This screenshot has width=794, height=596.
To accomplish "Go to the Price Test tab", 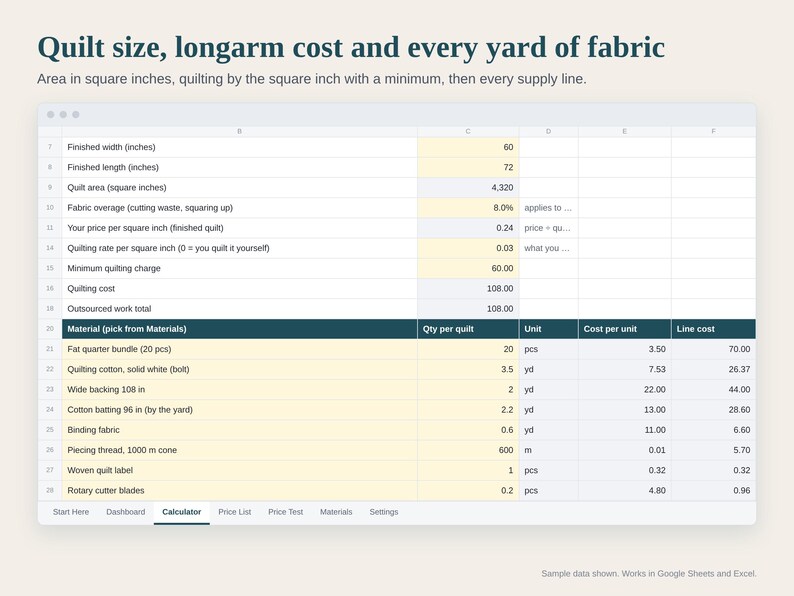I will point(286,512).
